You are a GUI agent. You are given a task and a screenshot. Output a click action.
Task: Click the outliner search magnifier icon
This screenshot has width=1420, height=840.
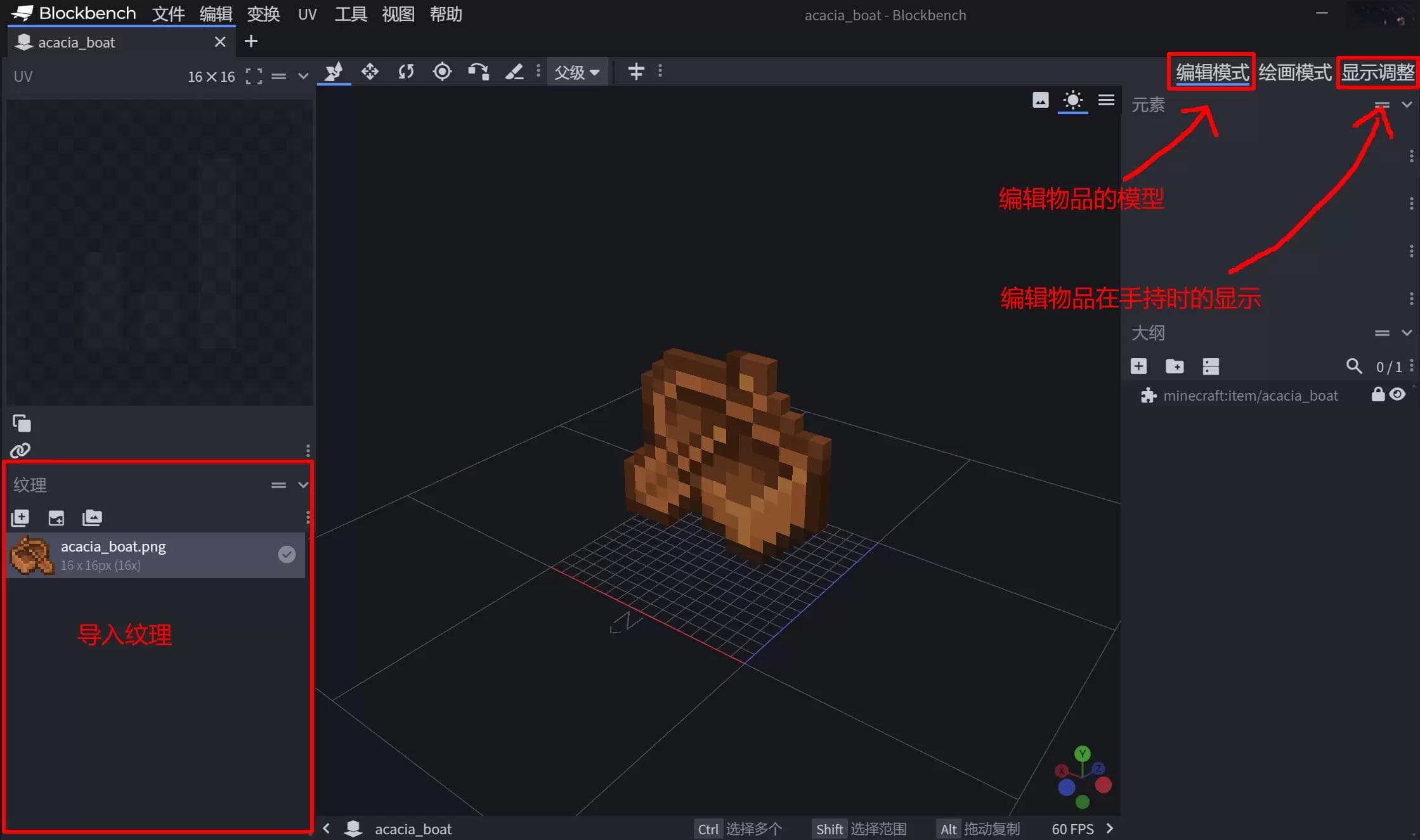pyautogui.click(x=1354, y=366)
